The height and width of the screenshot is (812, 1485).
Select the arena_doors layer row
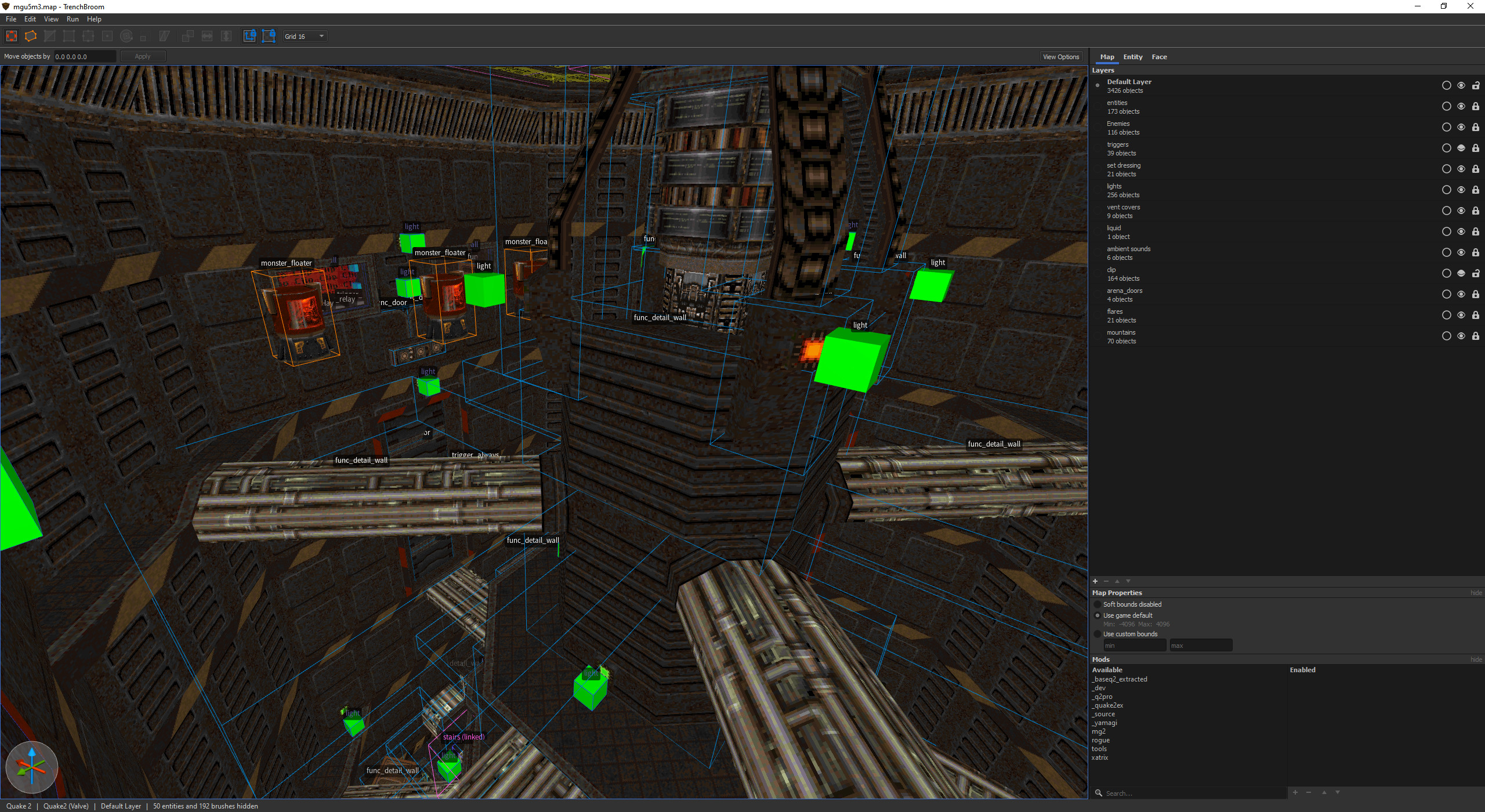coord(1286,295)
